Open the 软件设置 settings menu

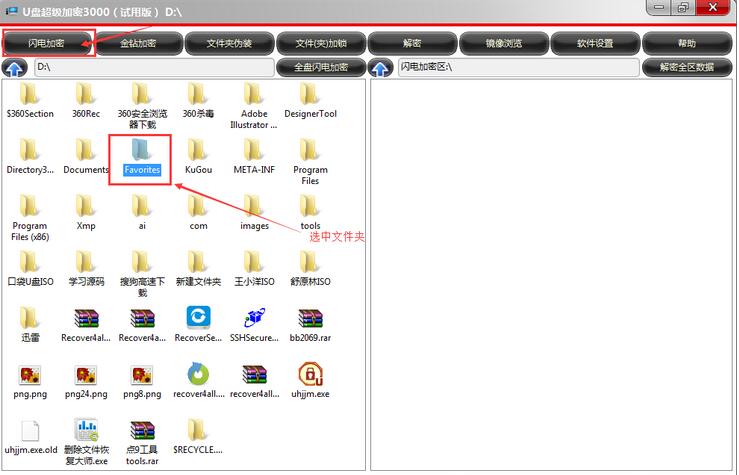(595, 43)
